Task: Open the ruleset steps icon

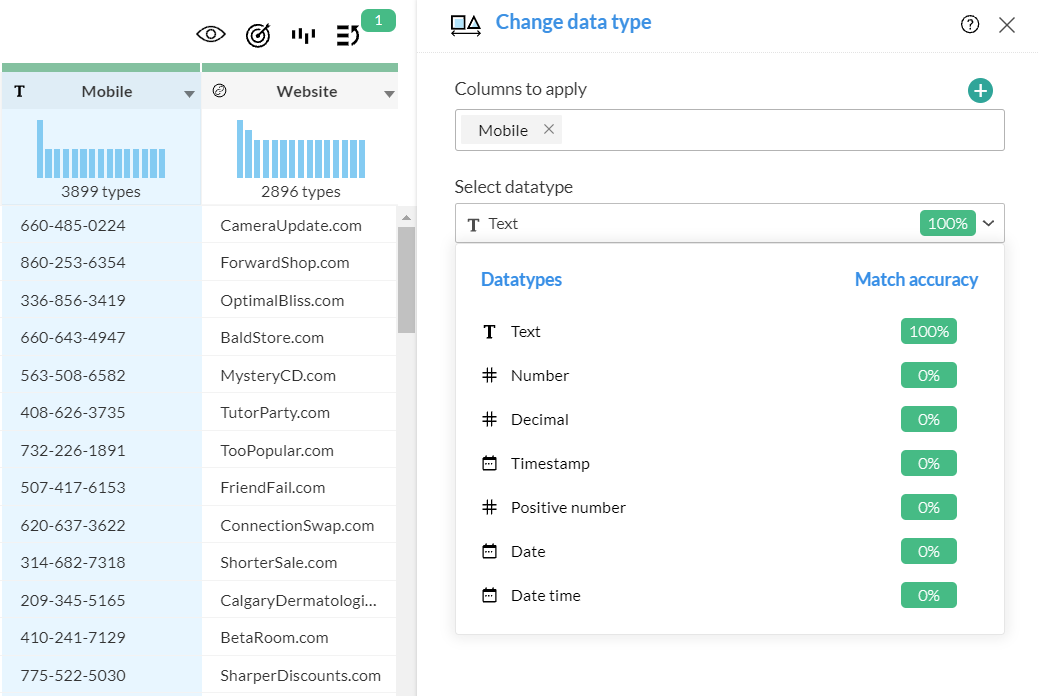Action: [x=348, y=35]
